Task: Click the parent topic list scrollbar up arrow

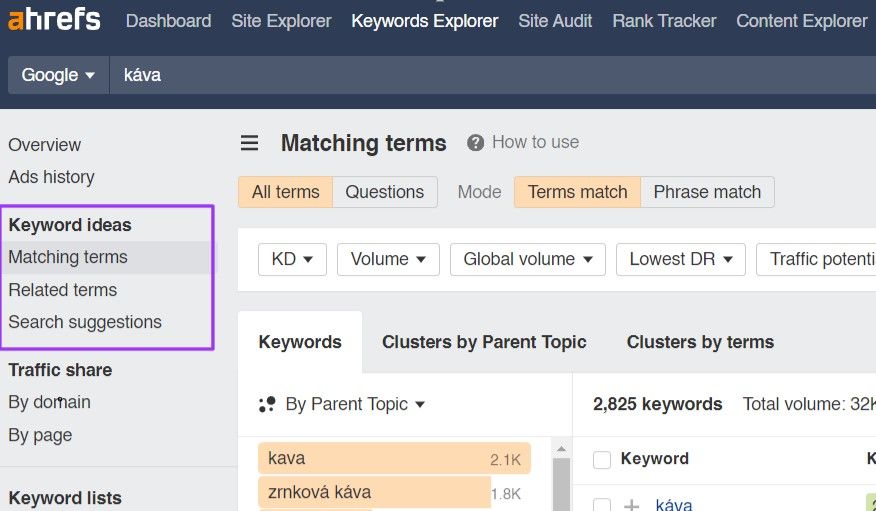Action: 561,449
